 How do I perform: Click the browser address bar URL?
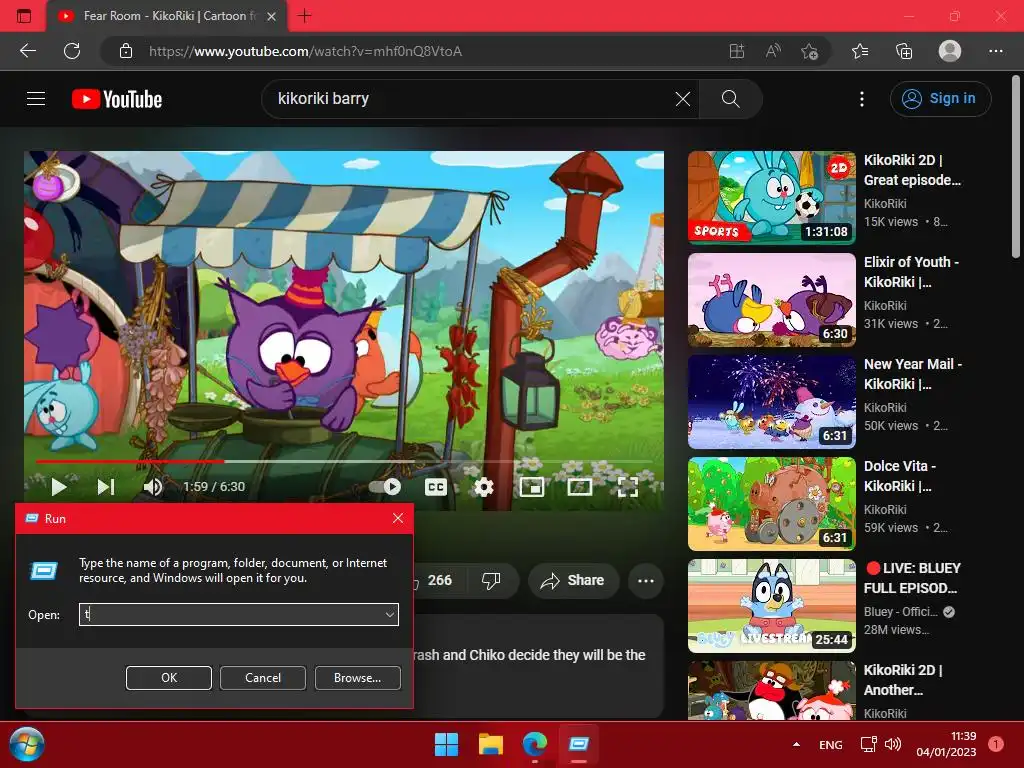tap(306, 51)
